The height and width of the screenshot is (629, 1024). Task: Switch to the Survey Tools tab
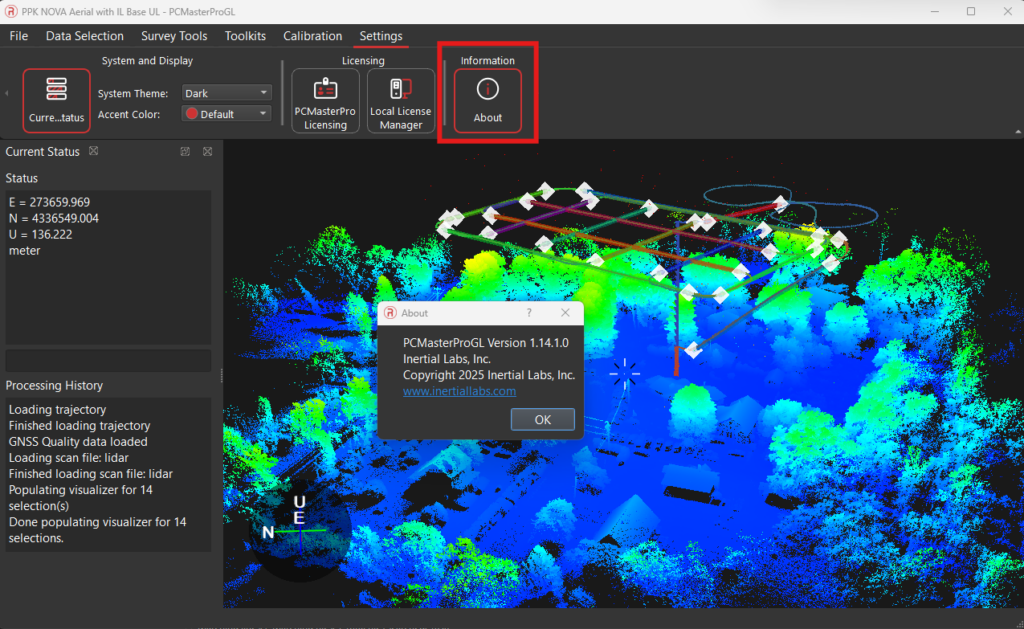pyautogui.click(x=174, y=36)
